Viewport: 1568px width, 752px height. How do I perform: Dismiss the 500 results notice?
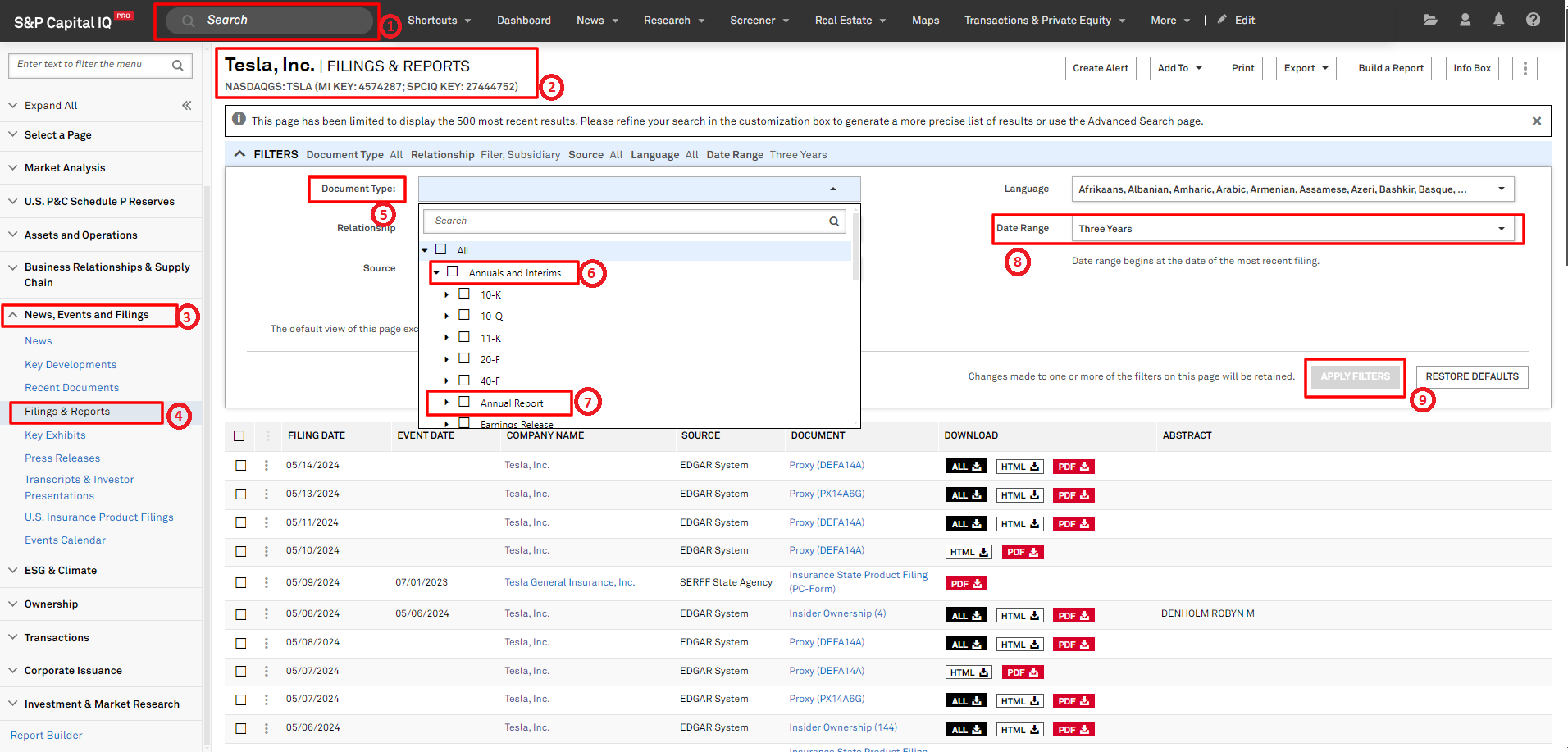[1536, 121]
